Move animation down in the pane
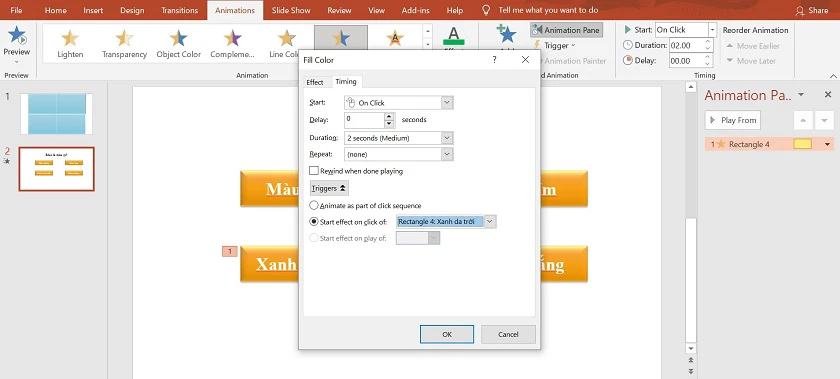840x379 pixels. 824,120
